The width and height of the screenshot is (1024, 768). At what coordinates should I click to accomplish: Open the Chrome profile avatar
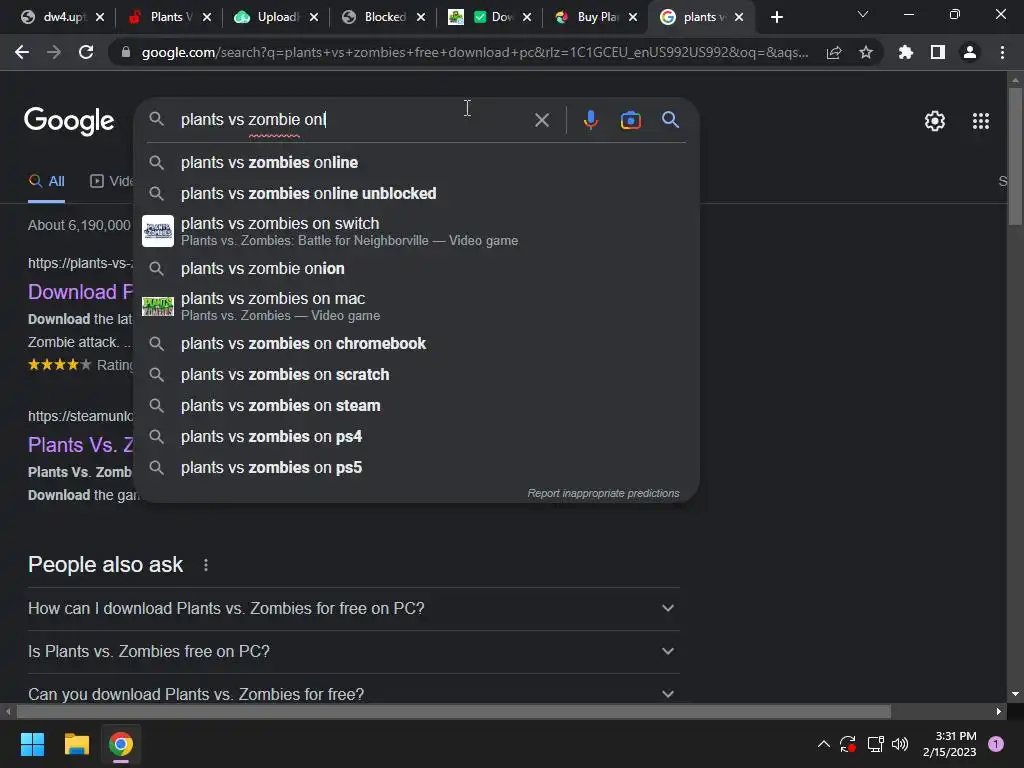pyautogui.click(x=969, y=52)
